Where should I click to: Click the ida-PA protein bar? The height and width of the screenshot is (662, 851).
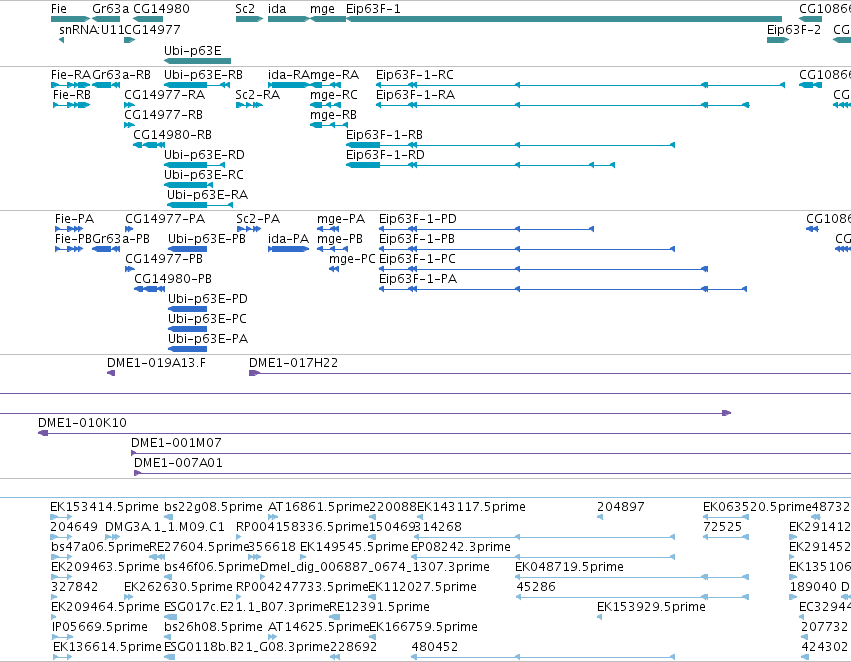[289, 249]
